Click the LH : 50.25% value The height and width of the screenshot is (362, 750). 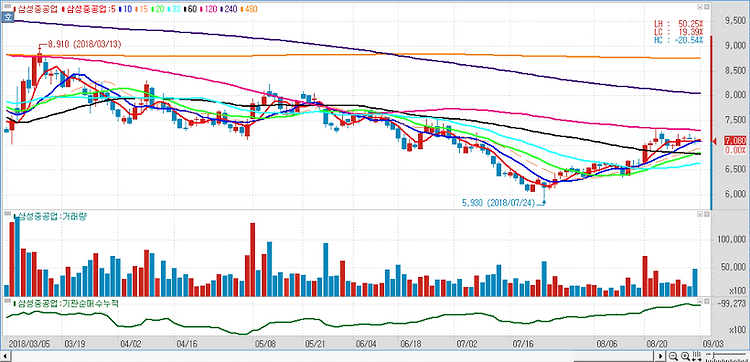pyautogui.click(x=678, y=23)
